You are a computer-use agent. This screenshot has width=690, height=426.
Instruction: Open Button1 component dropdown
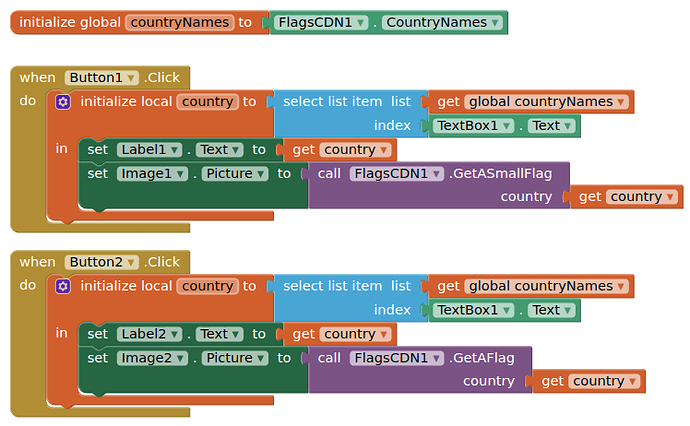point(102,78)
